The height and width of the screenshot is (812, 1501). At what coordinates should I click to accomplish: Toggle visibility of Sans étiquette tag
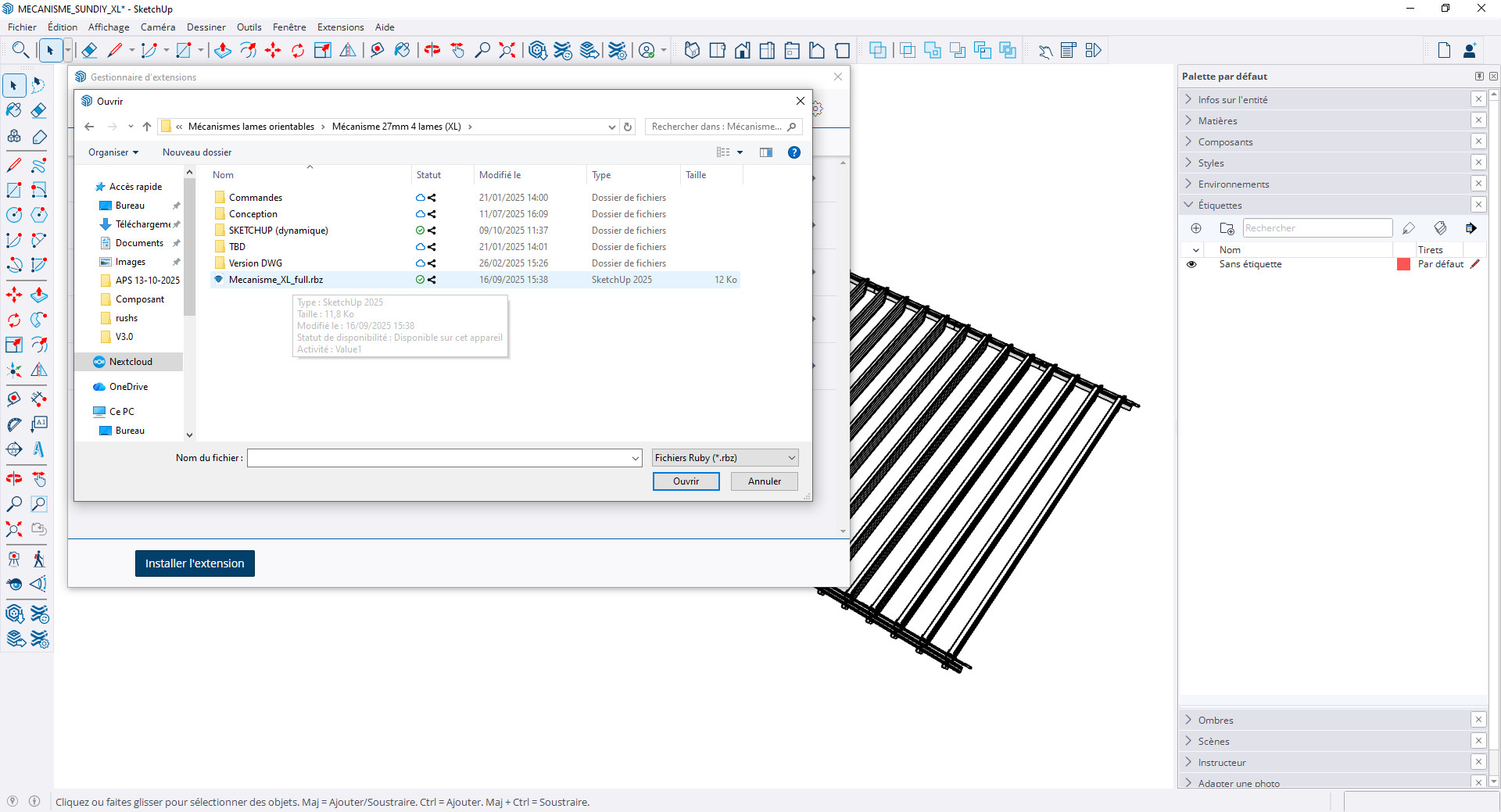coord(1191,264)
